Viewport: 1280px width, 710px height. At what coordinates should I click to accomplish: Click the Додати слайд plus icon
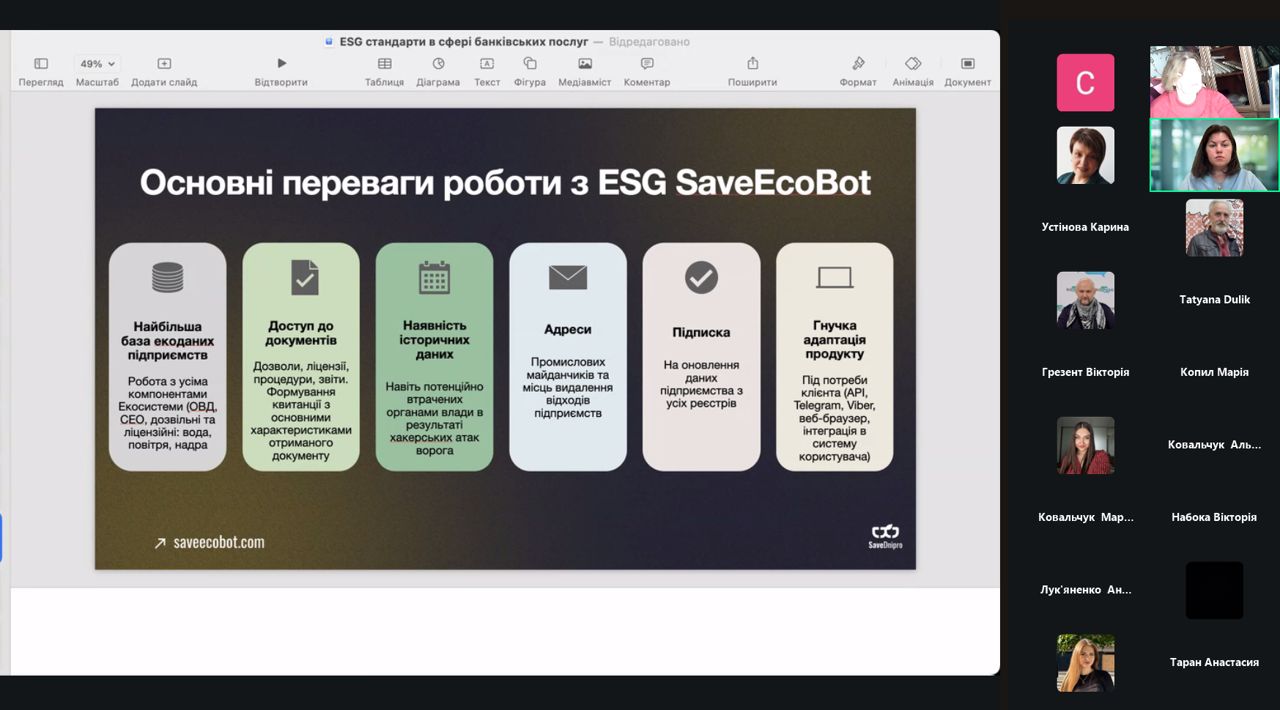(164, 64)
